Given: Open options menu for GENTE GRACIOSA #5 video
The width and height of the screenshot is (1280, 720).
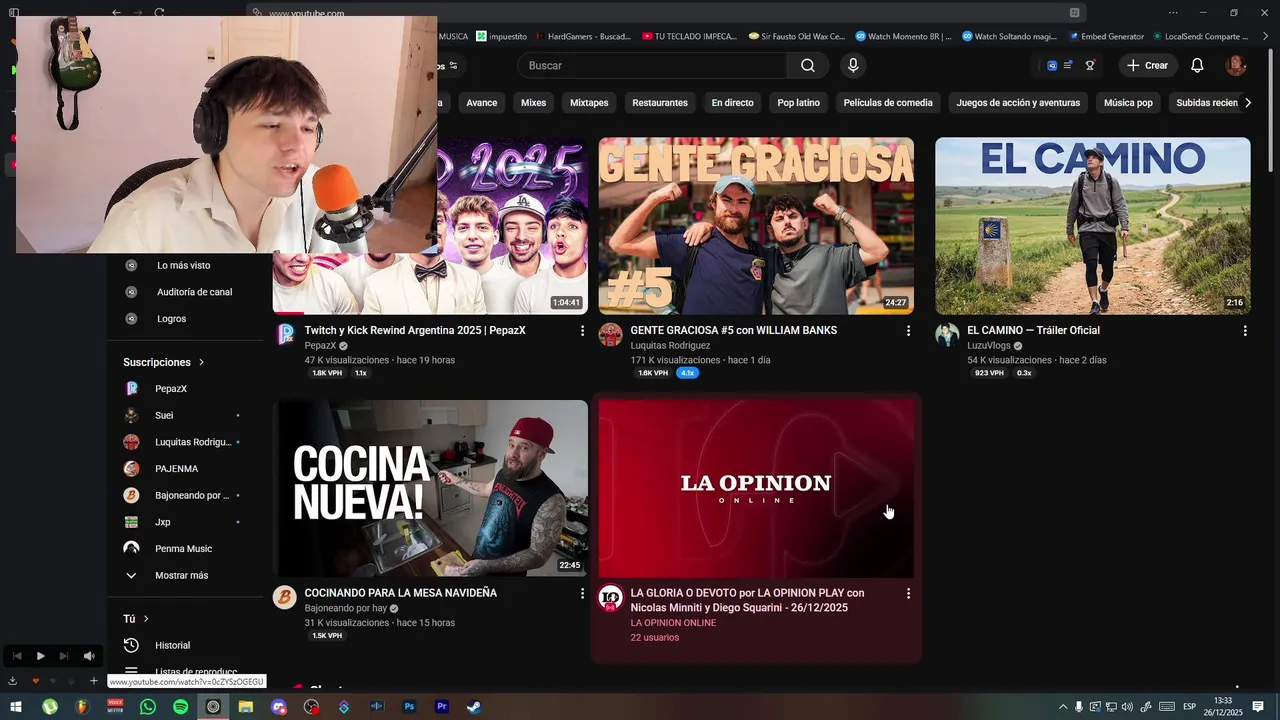Looking at the screenshot, I should 908,331.
